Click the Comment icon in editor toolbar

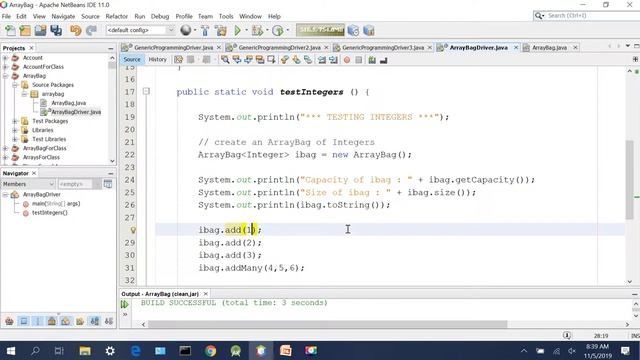click(x=372, y=60)
